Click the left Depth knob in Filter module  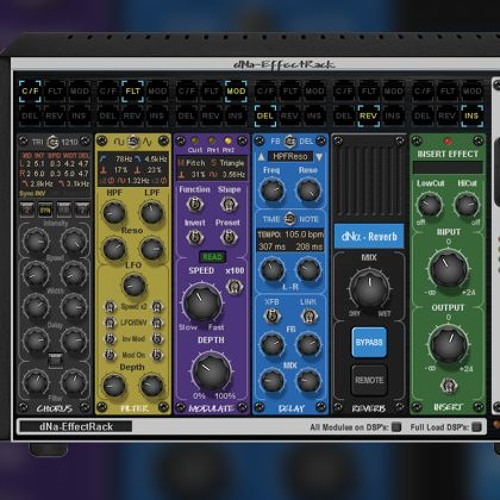114,385
